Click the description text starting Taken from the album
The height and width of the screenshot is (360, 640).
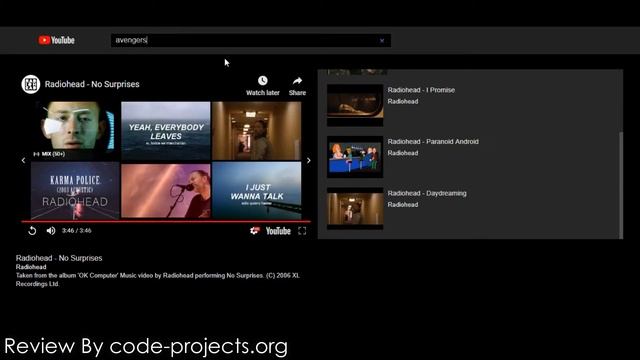click(158, 280)
